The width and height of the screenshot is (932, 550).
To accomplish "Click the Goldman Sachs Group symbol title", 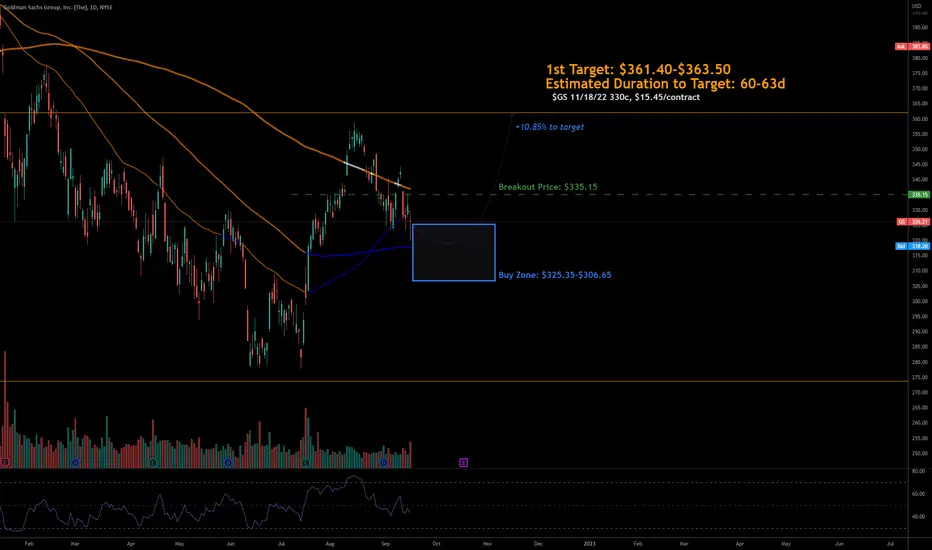I will tap(57, 7).
